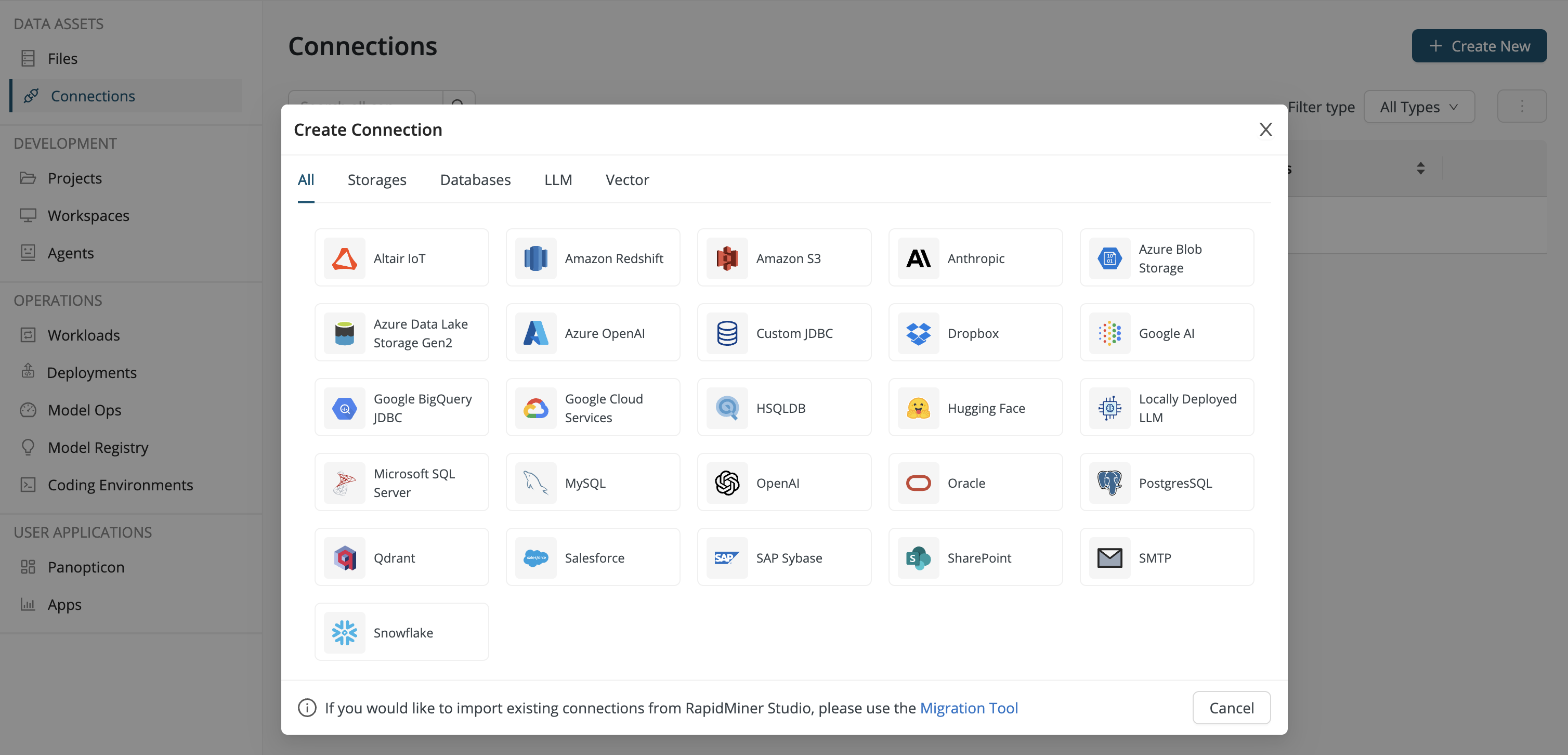Viewport: 1568px width, 755px height.
Task: Pick the SMTP envelope icon
Action: click(x=1109, y=558)
